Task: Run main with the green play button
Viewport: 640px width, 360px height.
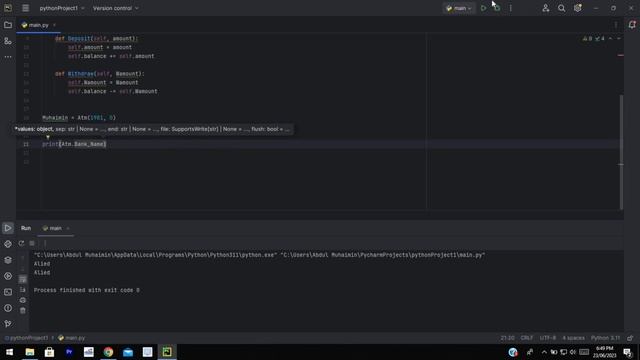Action: click(483, 8)
